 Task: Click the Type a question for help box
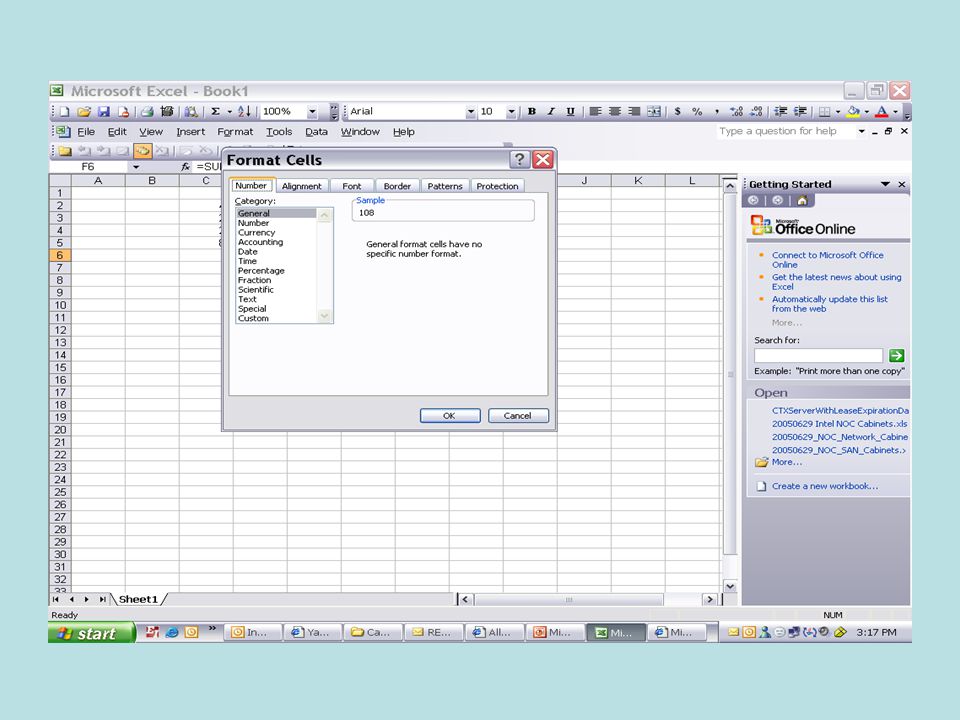(786, 131)
